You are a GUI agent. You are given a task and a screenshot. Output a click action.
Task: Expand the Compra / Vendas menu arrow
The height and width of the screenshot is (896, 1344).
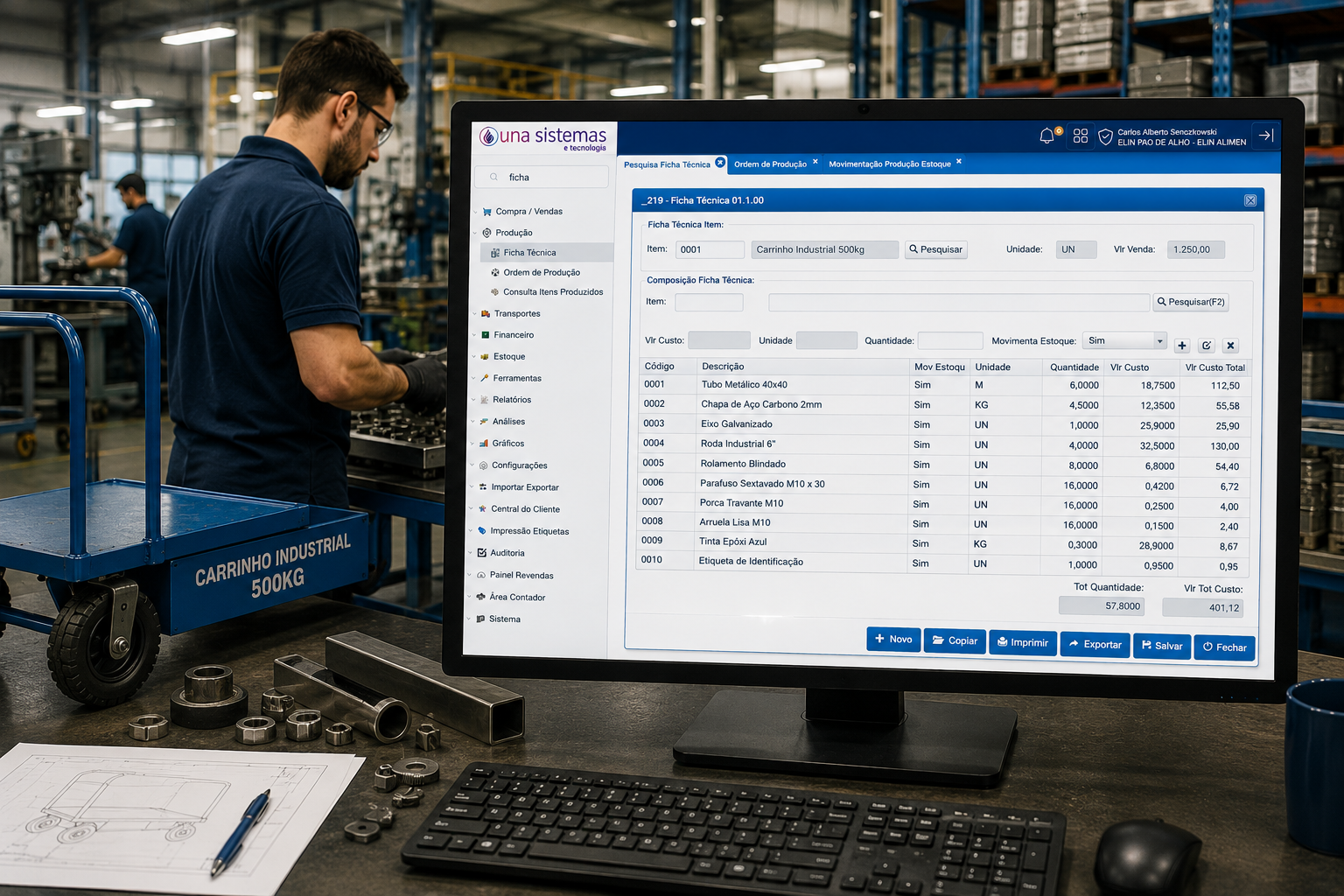click(x=476, y=212)
